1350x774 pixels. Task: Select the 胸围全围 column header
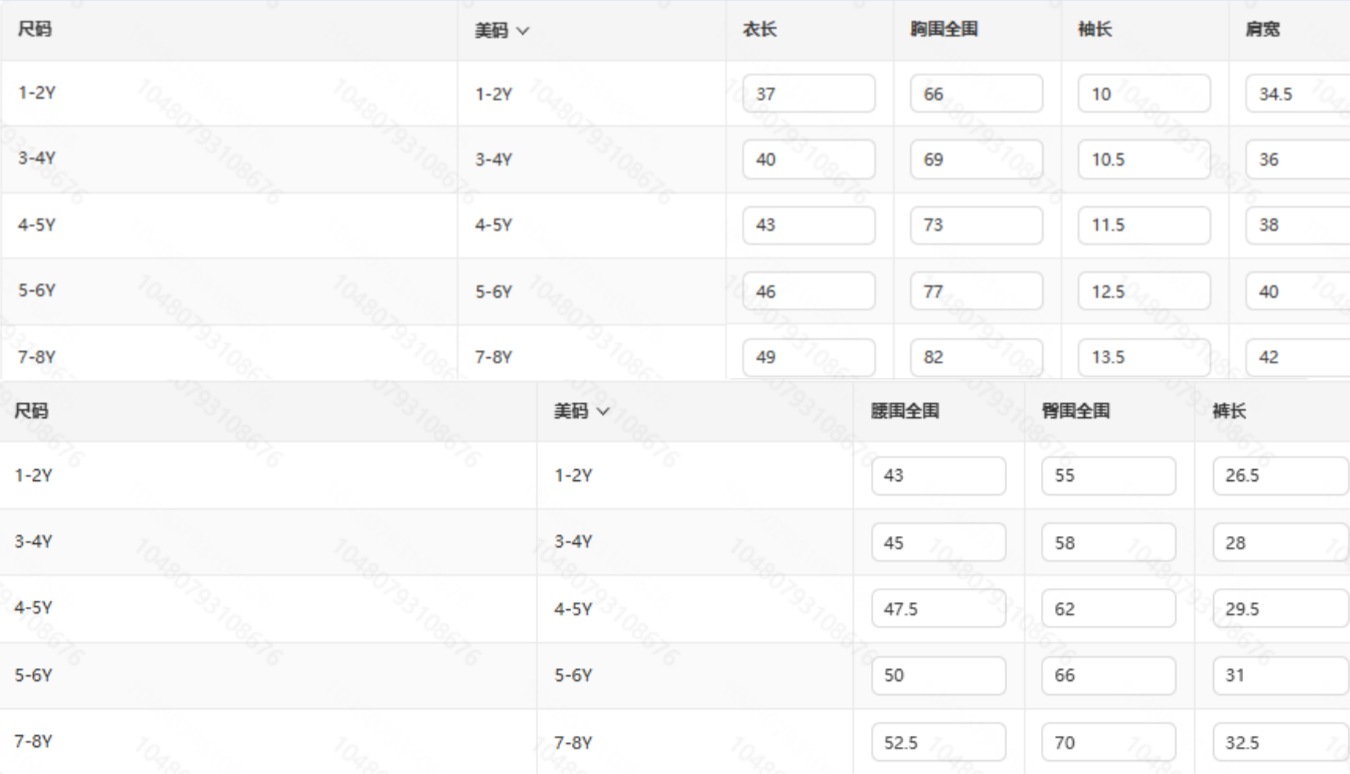coord(944,30)
